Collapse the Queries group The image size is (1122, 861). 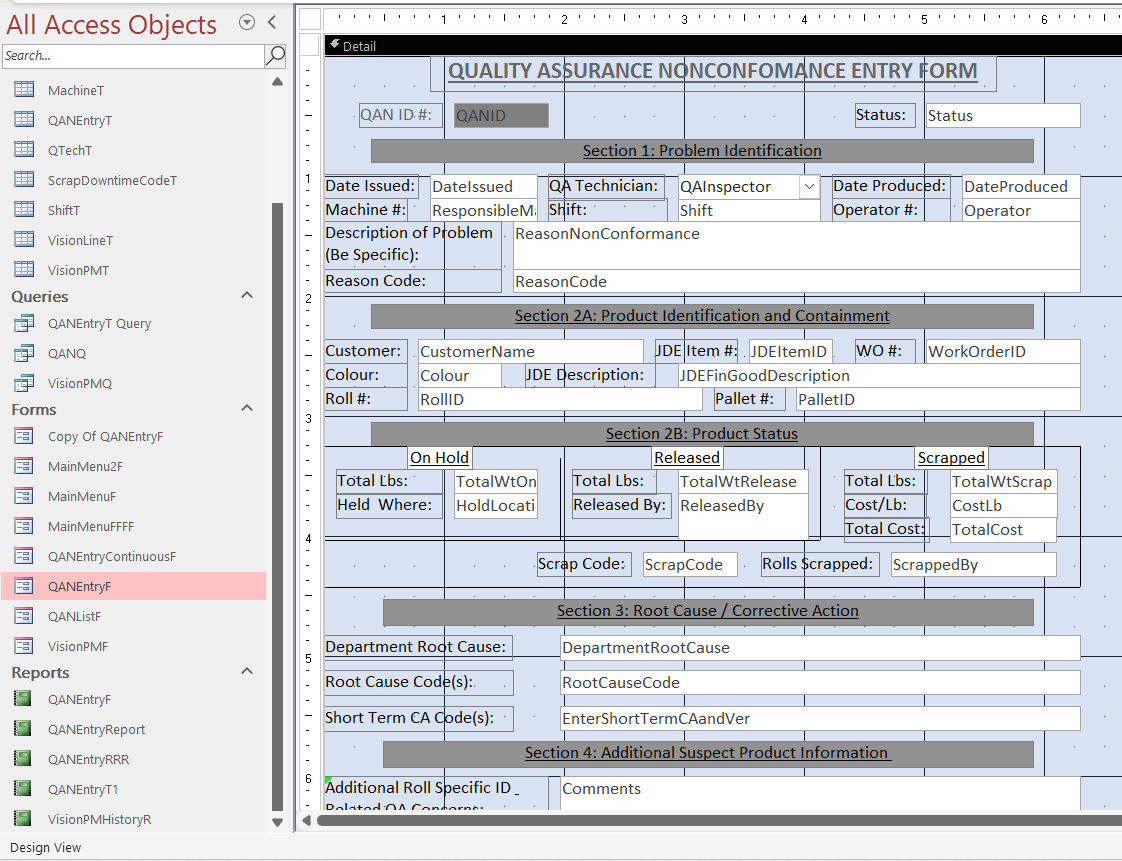247,295
